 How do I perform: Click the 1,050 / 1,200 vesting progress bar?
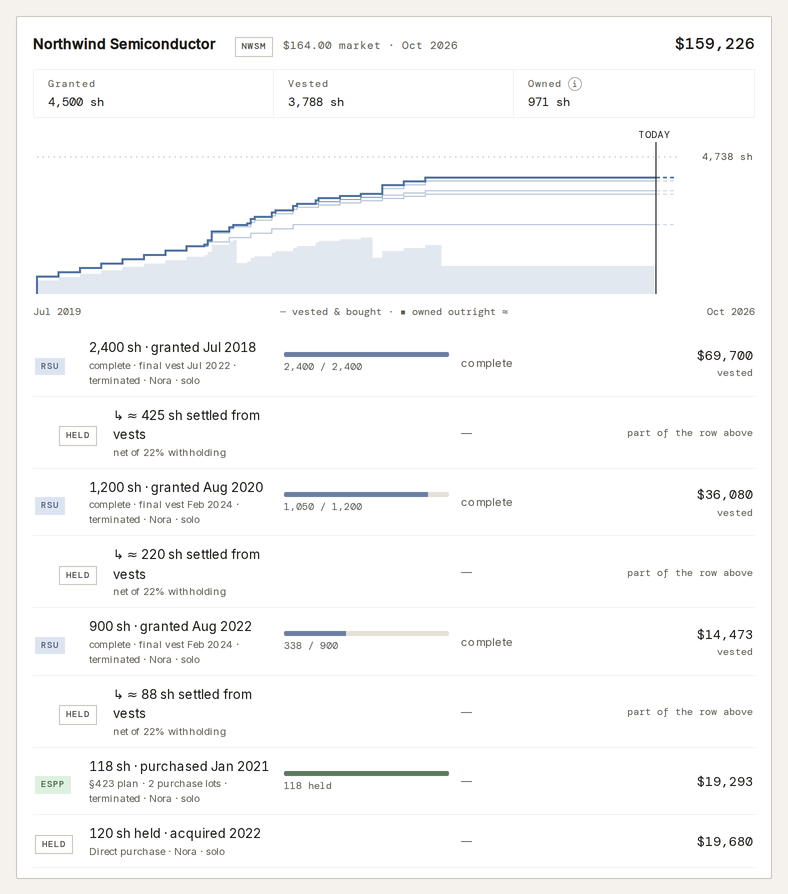tap(366, 494)
